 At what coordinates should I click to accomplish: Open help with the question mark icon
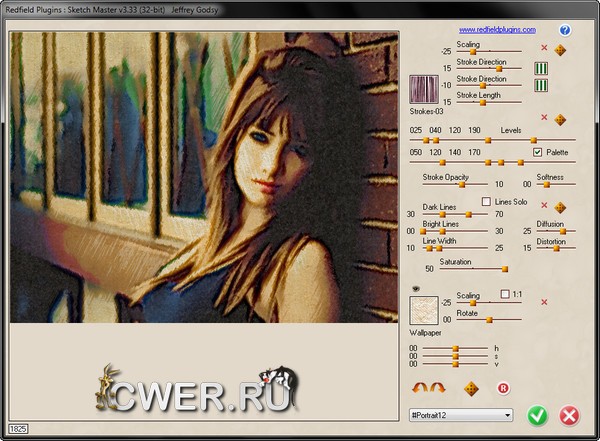tap(565, 31)
